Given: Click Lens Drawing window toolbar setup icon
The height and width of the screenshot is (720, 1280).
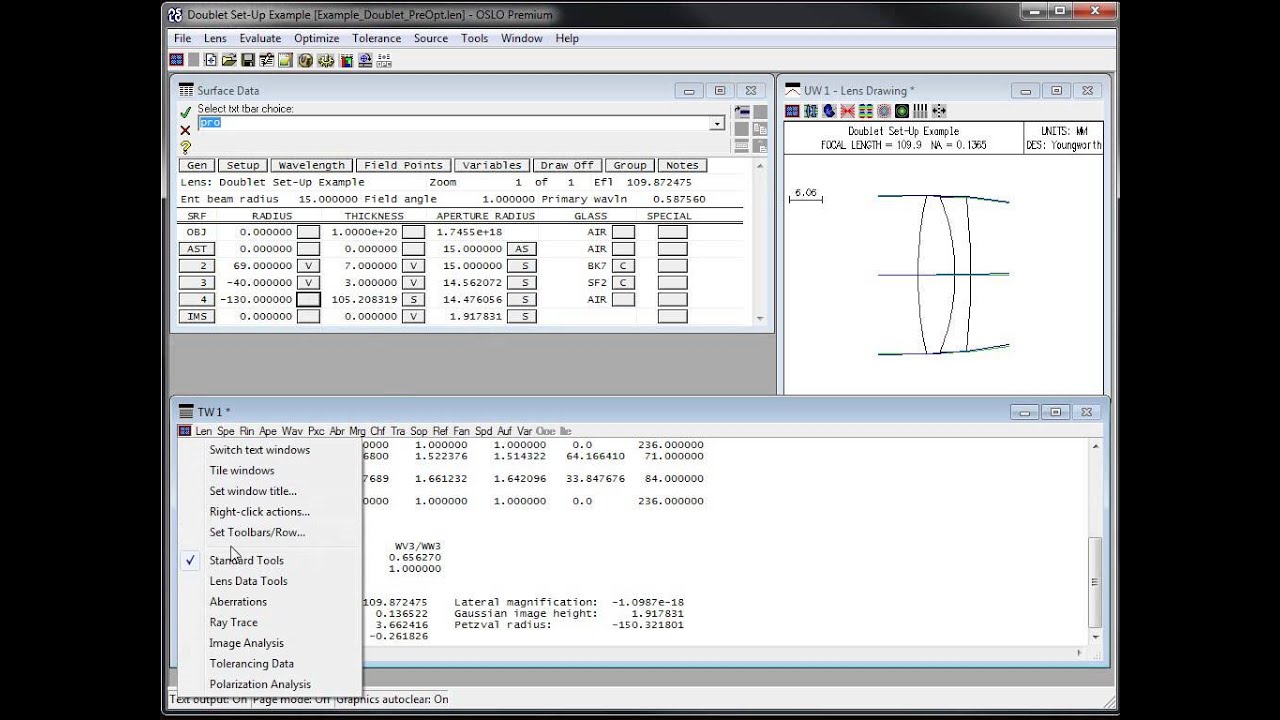Looking at the screenshot, I should coord(792,111).
